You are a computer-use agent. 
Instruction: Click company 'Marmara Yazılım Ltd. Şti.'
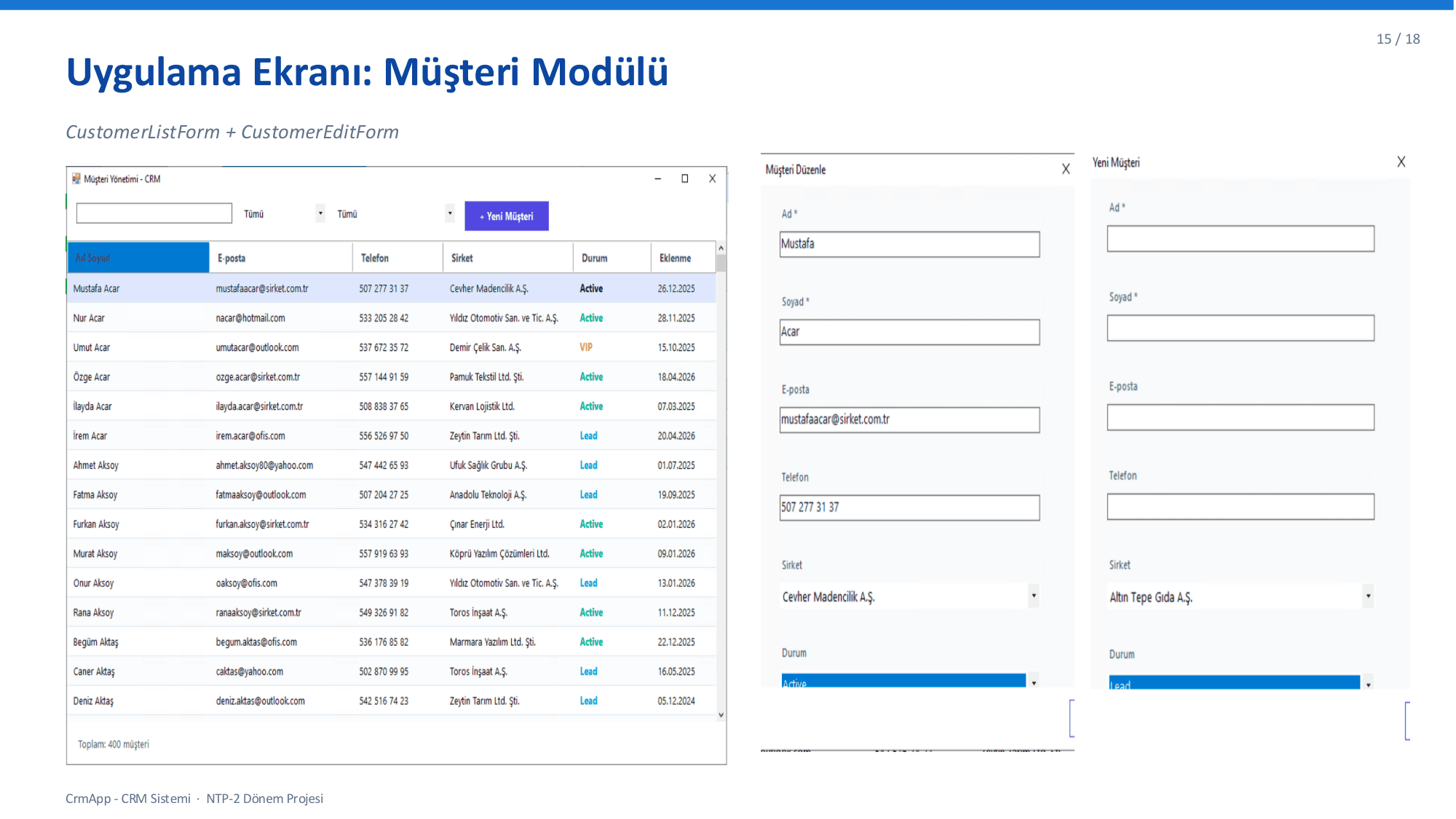click(492, 642)
